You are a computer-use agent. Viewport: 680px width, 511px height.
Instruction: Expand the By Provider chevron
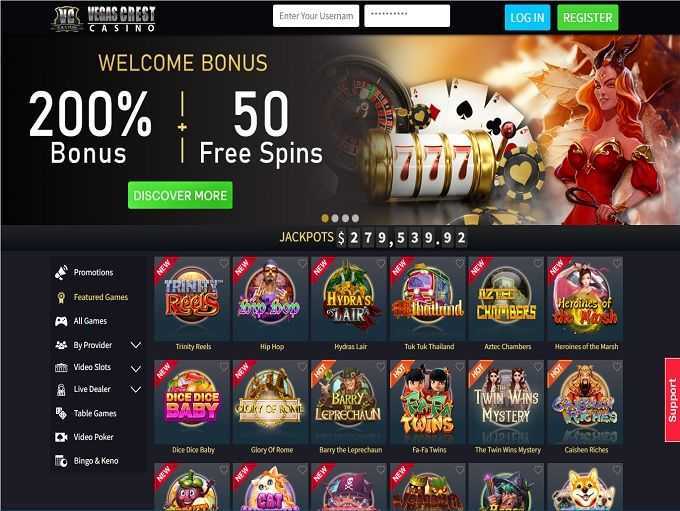click(136, 345)
